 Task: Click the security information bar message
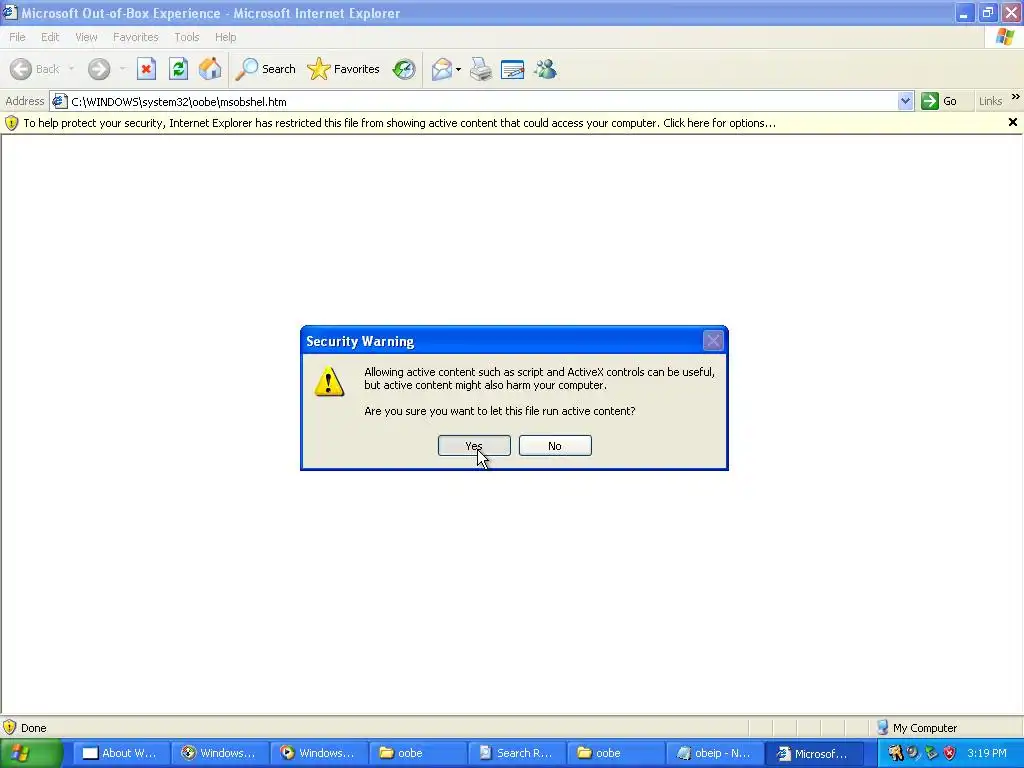pyautogui.click(x=400, y=123)
